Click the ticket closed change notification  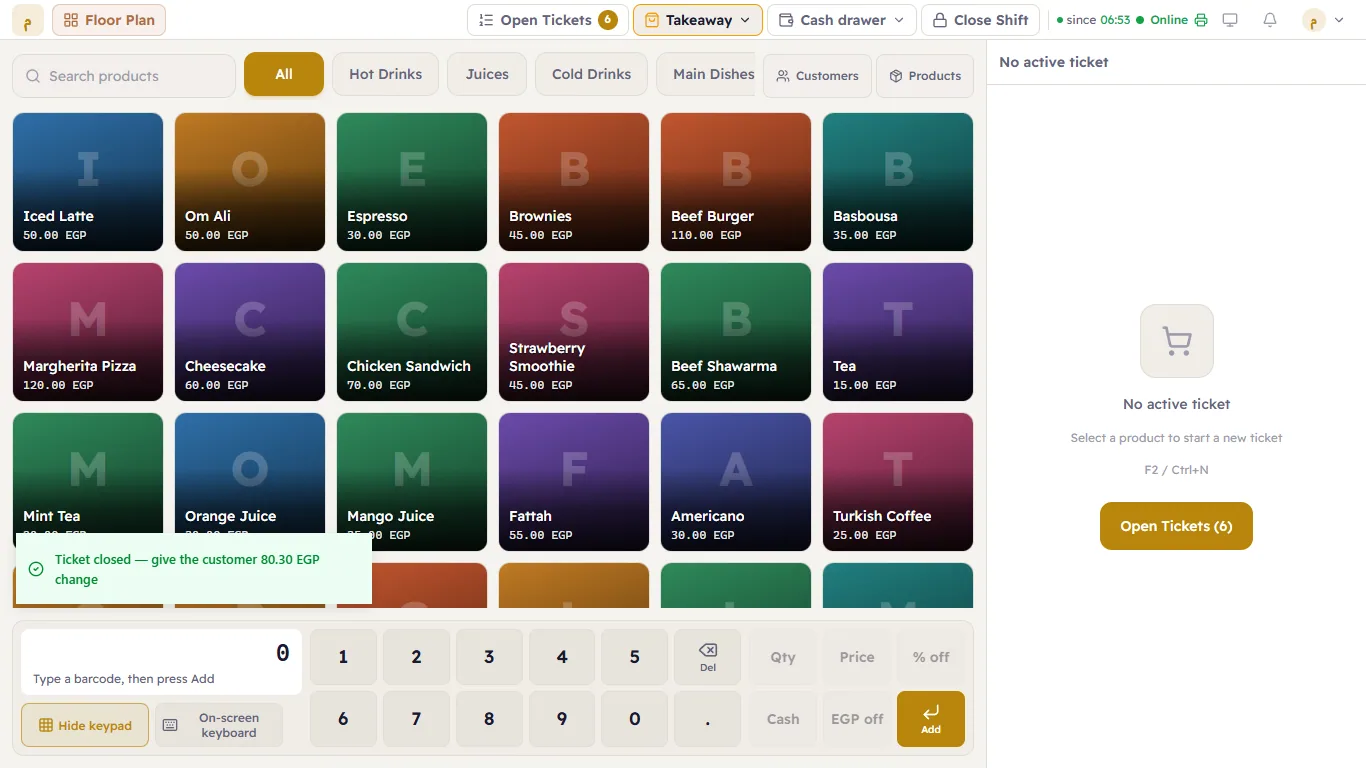194,569
